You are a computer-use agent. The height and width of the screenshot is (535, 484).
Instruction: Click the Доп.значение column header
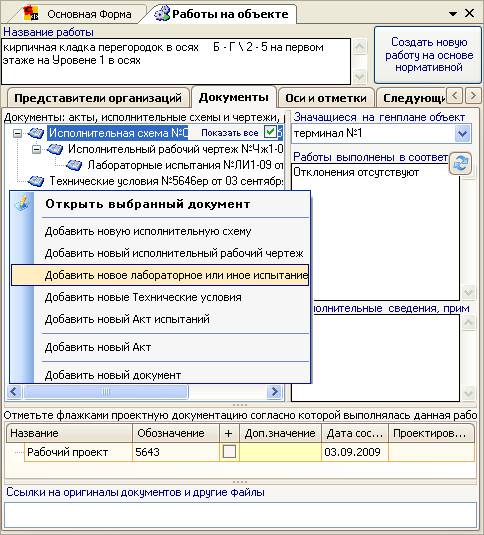(280, 433)
